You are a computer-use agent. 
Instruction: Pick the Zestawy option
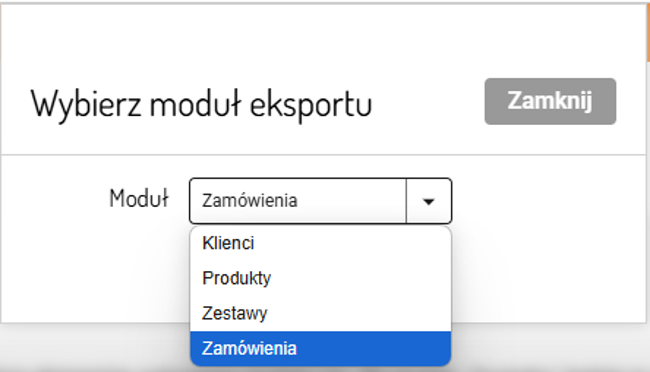pos(320,313)
